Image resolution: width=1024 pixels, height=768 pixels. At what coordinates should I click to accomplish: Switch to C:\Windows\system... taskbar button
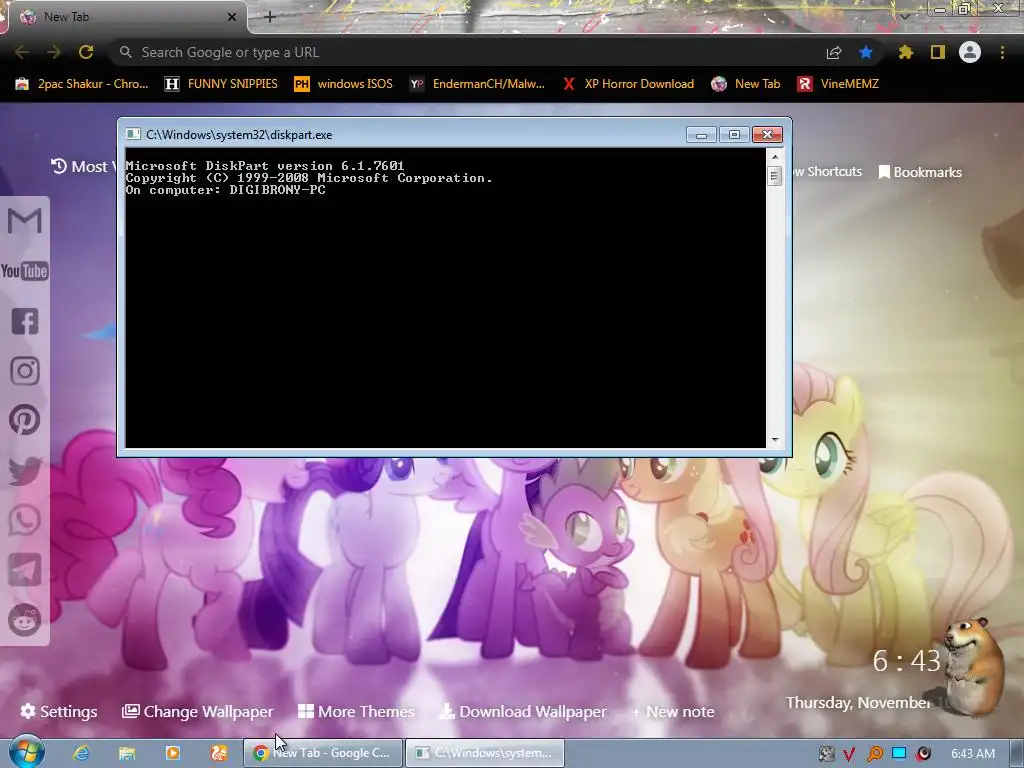point(485,753)
